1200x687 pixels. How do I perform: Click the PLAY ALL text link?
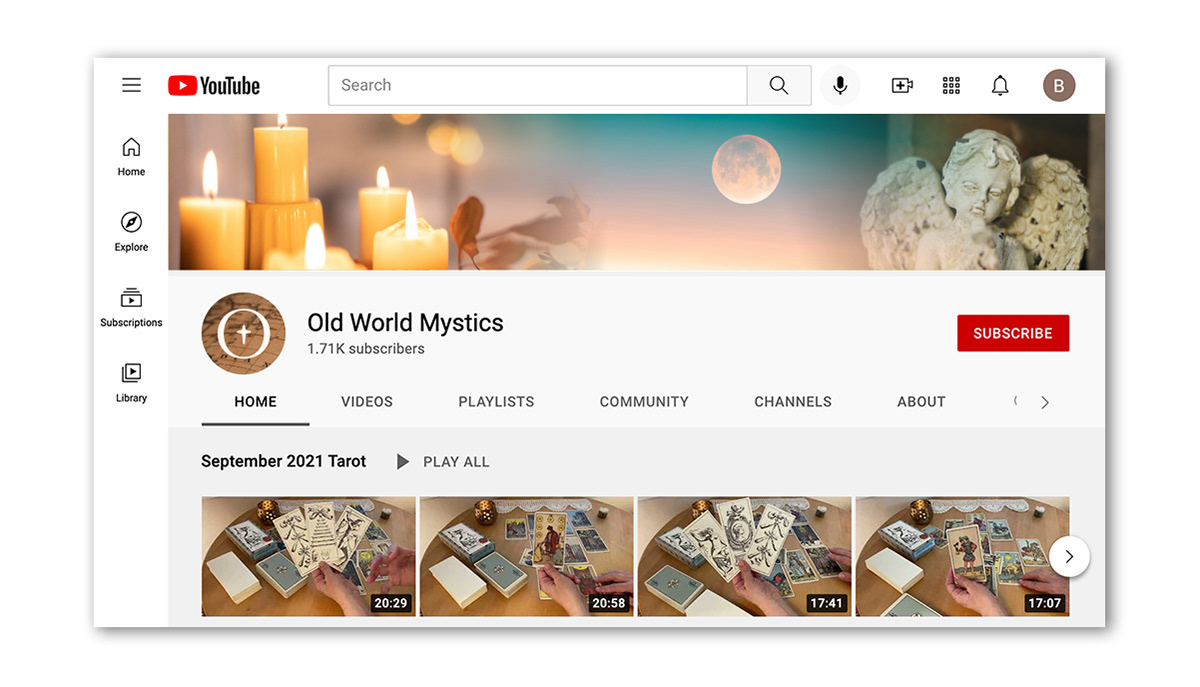click(456, 462)
